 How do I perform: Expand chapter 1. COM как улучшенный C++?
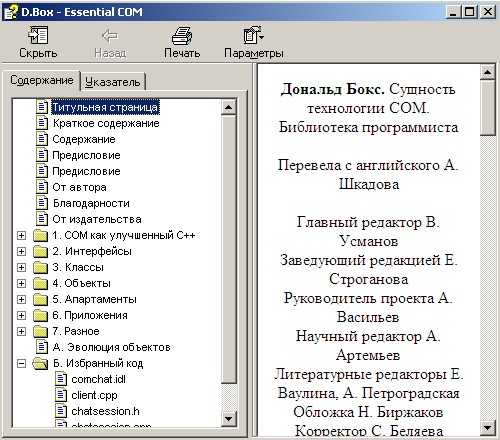pos(21,235)
